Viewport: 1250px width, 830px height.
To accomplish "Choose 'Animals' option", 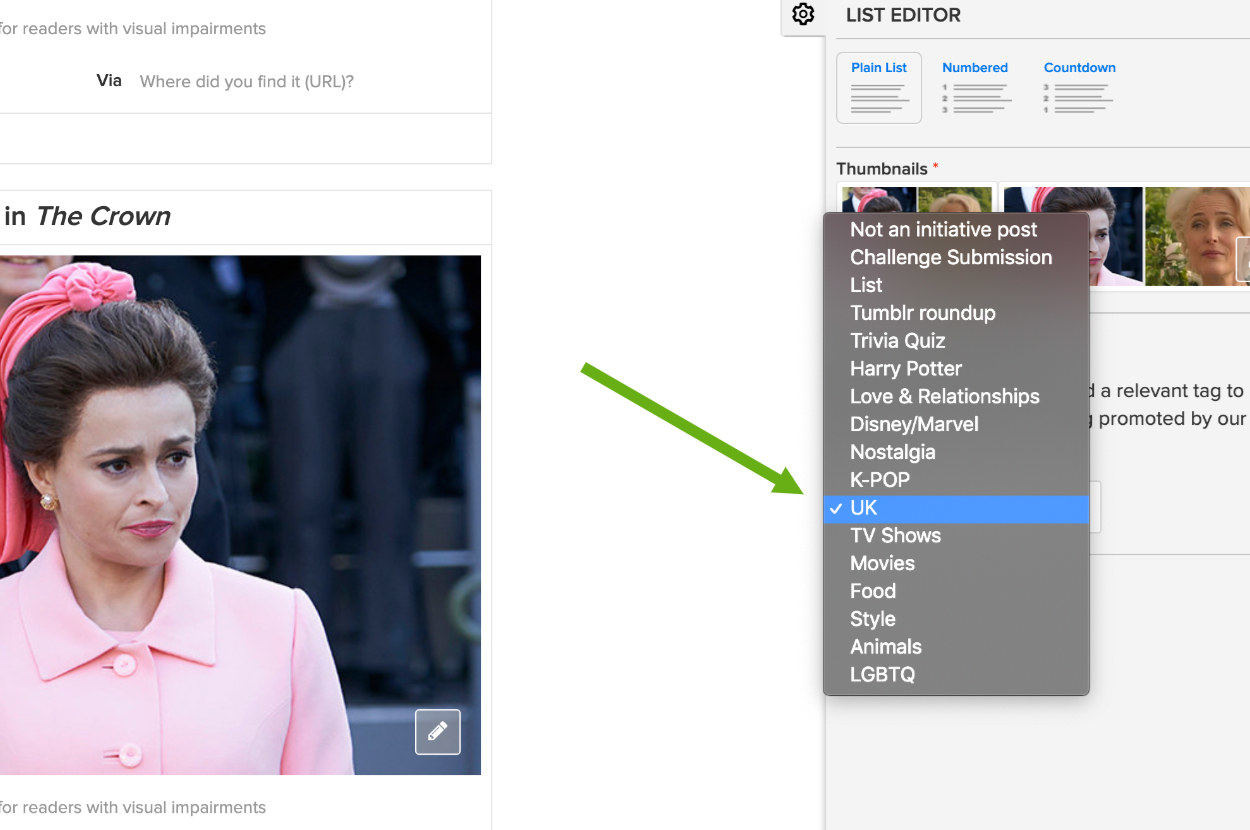I will (956, 647).
